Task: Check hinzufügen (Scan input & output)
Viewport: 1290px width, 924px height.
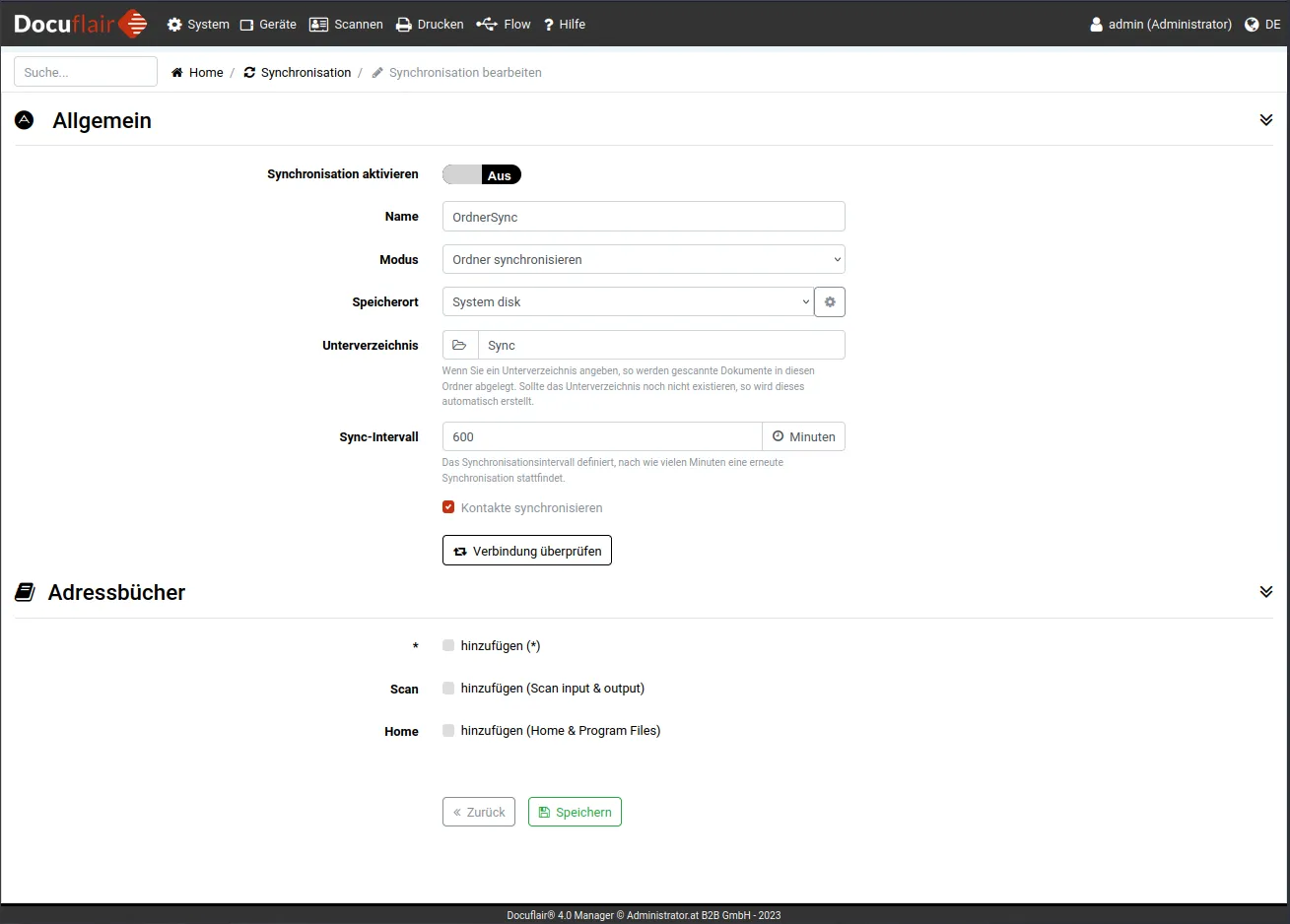Action: [x=448, y=689]
